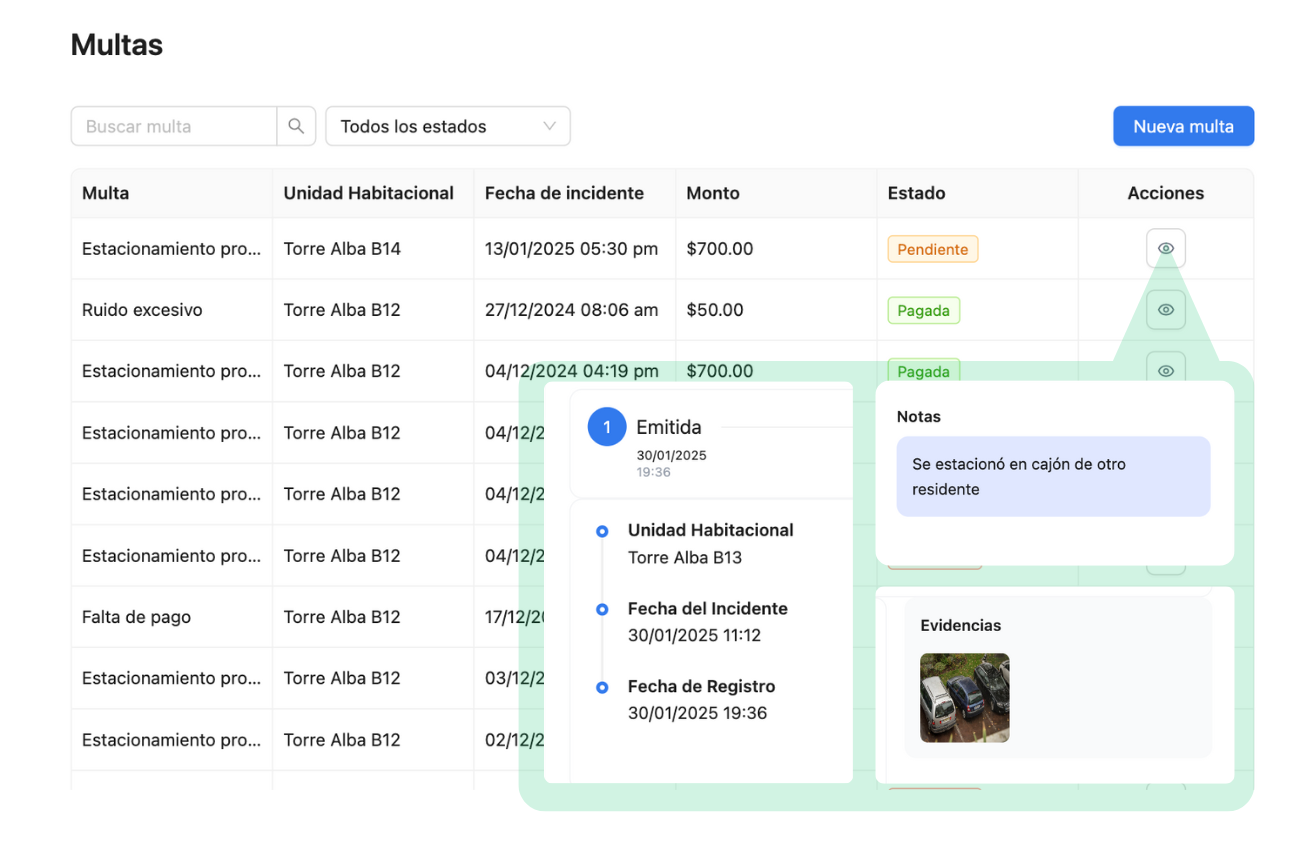Select the Falta de pago row
The height and width of the screenshot is (855, 1290).
[136, 617]
